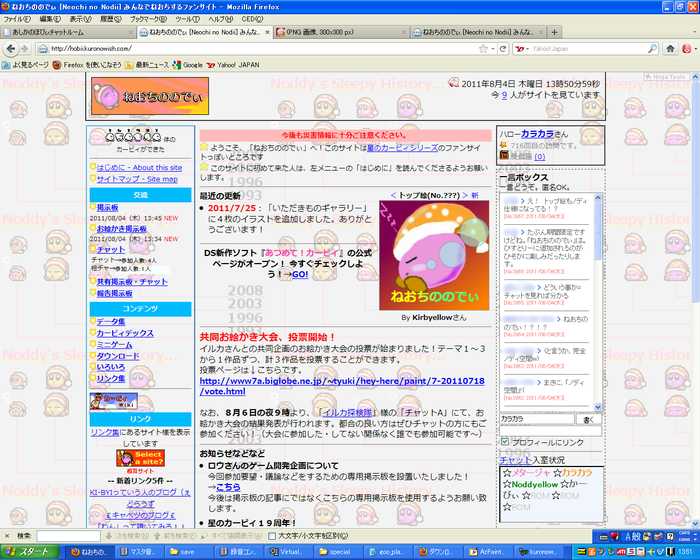
Task: Open the ブックマーク menu
Action: click(x=148, y=19)
